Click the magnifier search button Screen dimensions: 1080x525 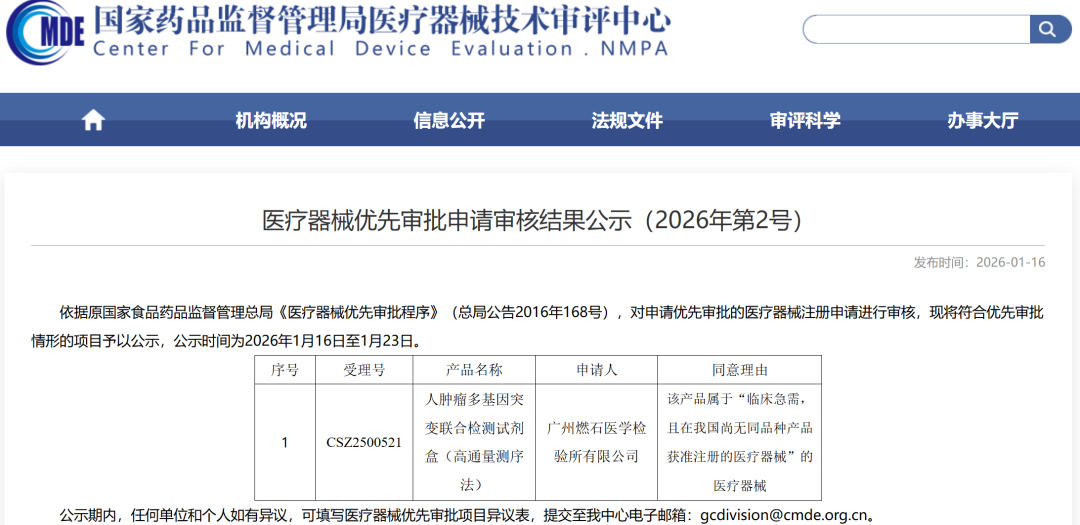pyautogui.click(x=1049, y=29)
